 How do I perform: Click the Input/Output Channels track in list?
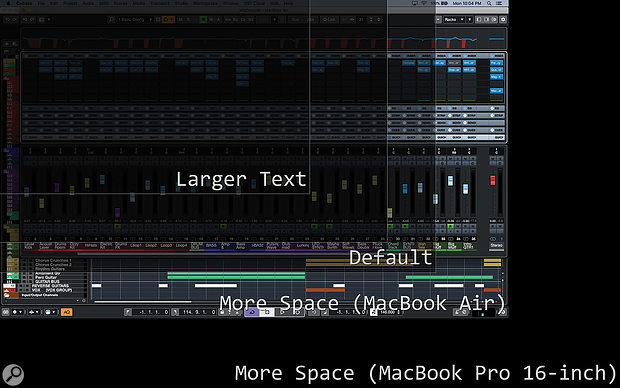coord(39,295)
